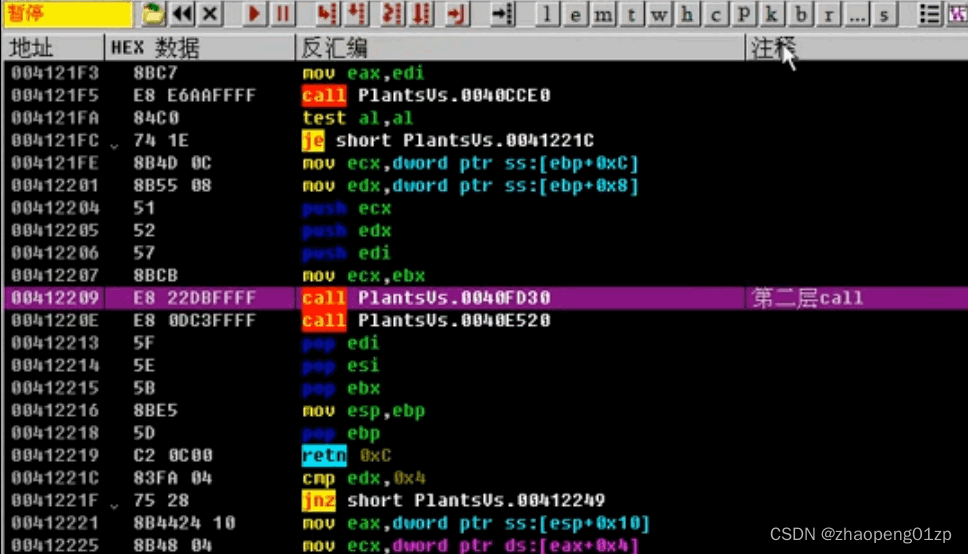Click hex bytes 8B4424 10
Viewport: 968px width, 554px height.
[184, 523]
